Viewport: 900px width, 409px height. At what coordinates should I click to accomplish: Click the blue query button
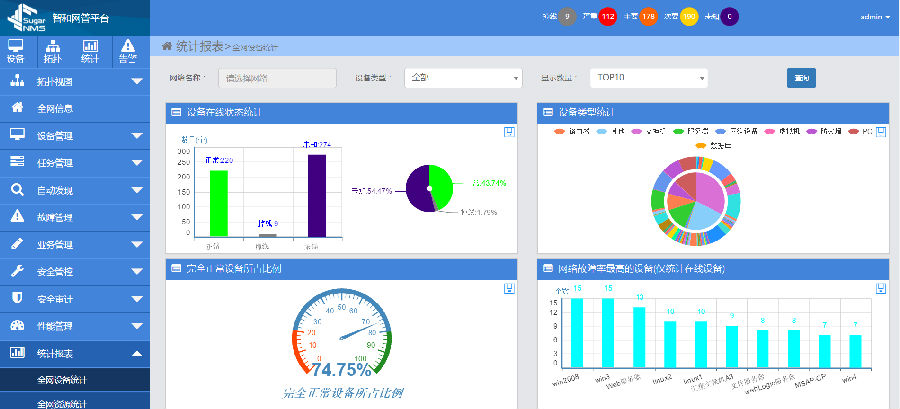pyautogui.click(x=801, y=78)
